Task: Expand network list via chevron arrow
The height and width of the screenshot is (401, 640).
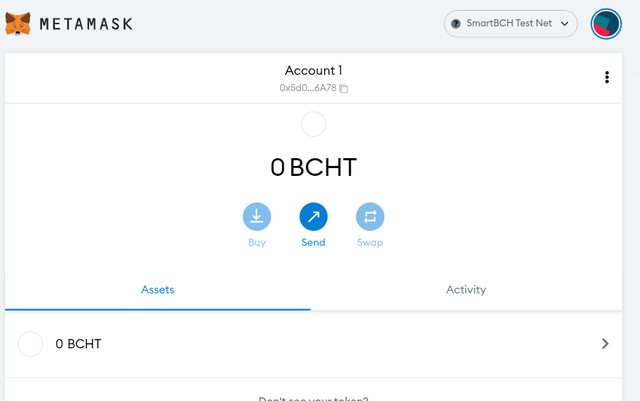Action: click(564, 24)
